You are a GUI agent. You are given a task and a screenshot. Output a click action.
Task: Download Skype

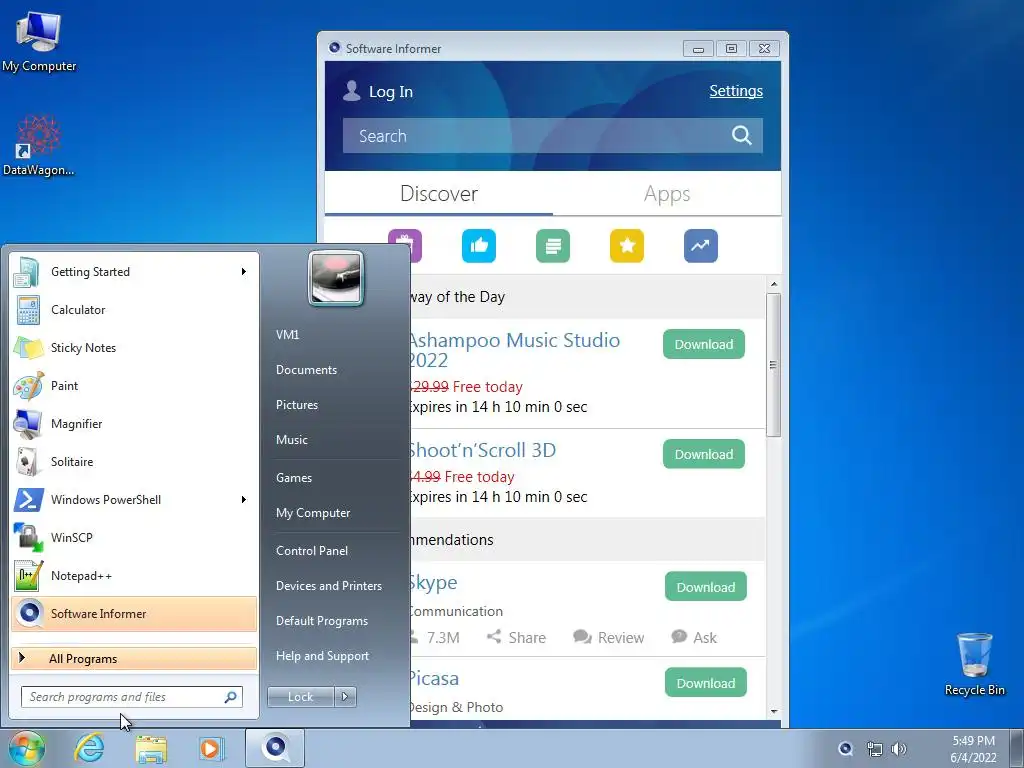tap(705, 586)
